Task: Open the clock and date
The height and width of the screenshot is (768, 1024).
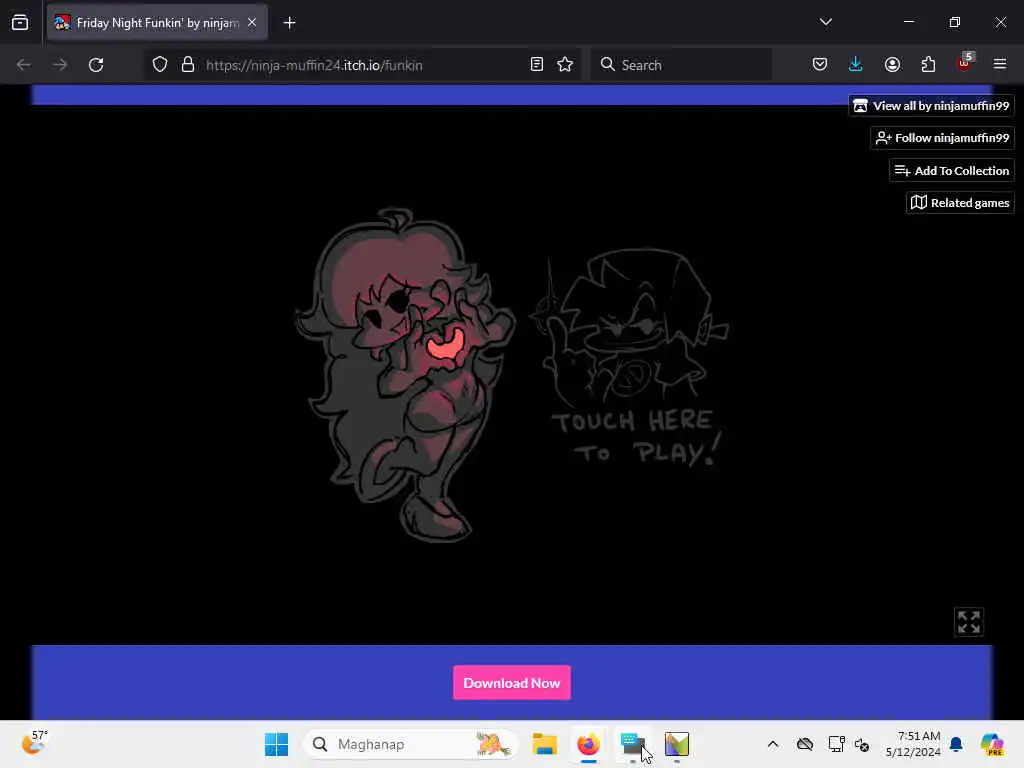Action: [x=913, y=744]
